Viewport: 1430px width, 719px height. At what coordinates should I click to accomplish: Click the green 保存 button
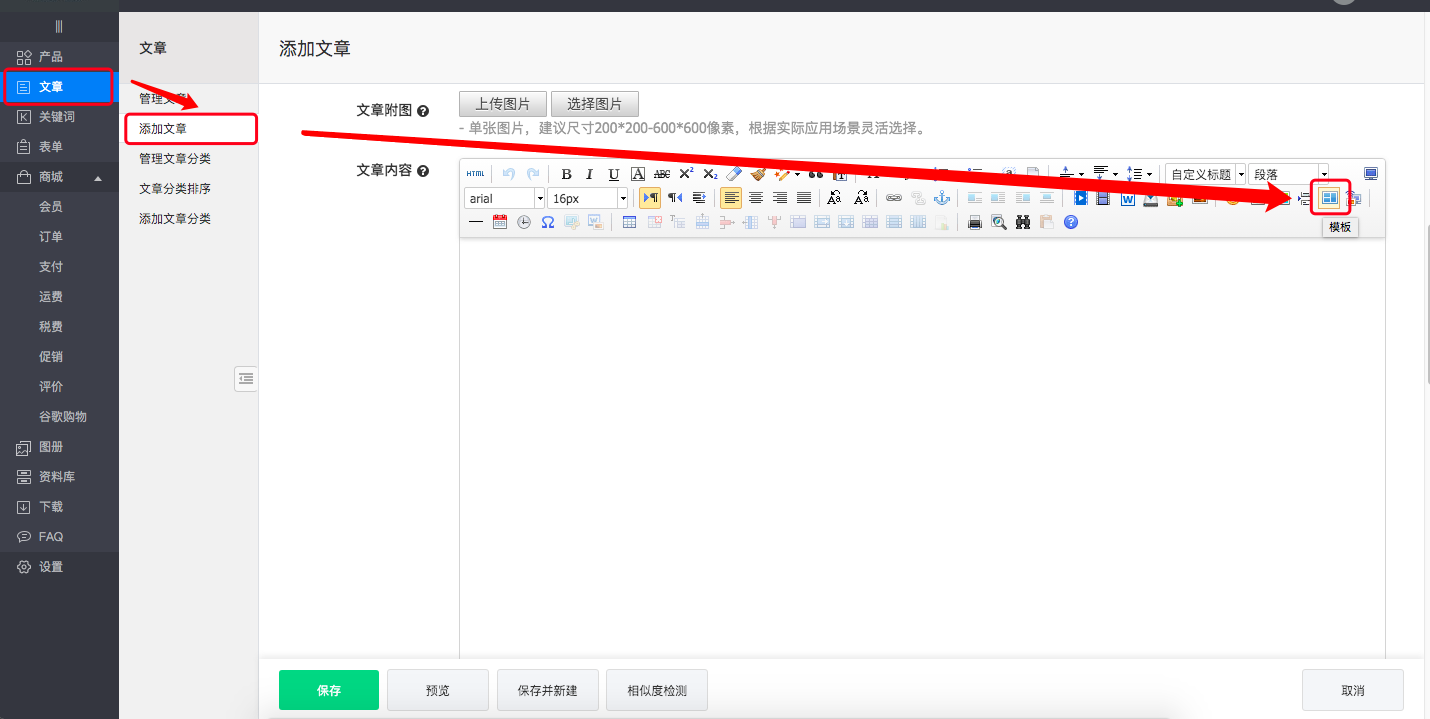point(328,690)
